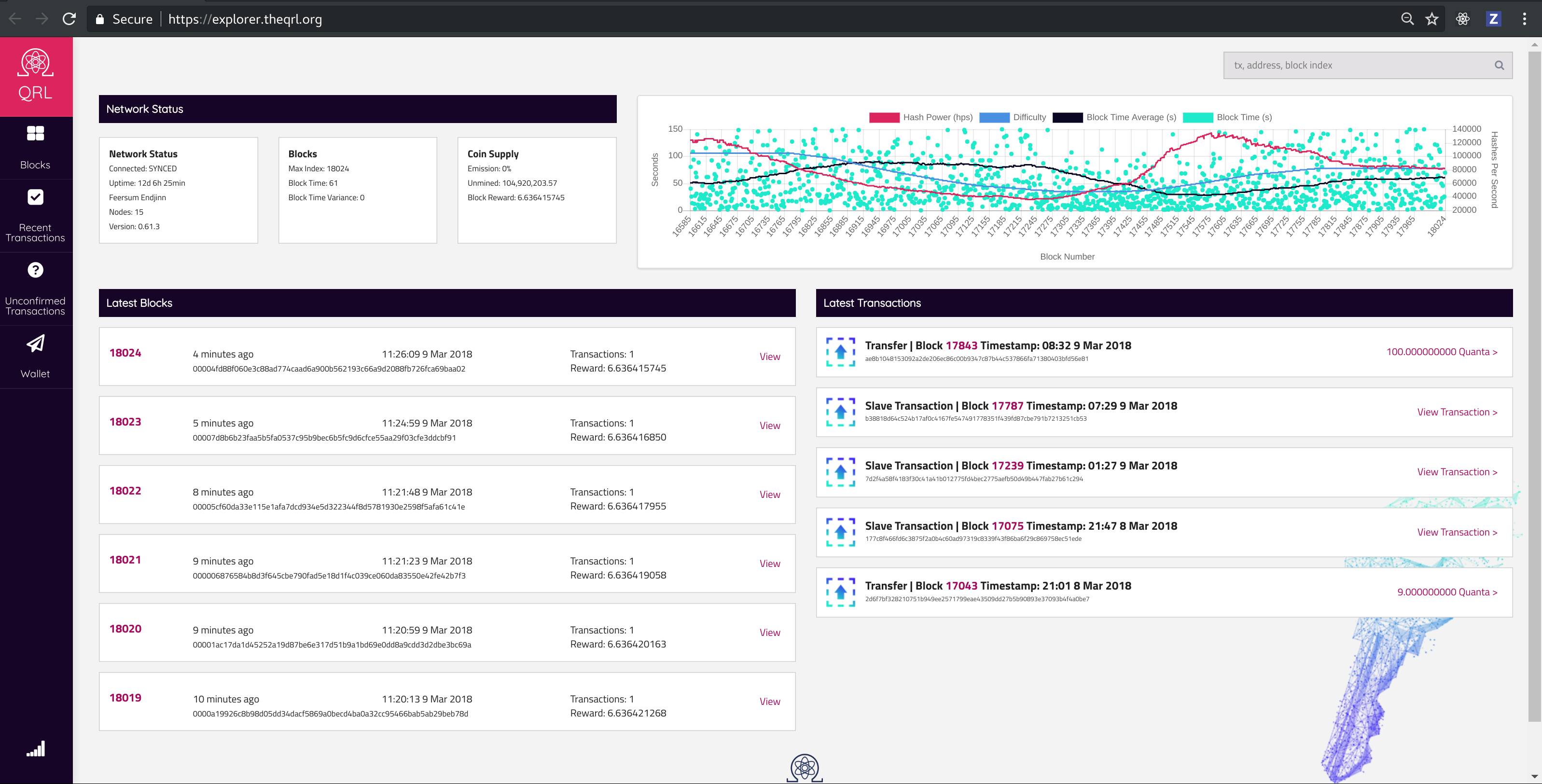The height and width of the screenshot is (784, 1542).
Task: Open block number 18023 link
Action: 125,421
